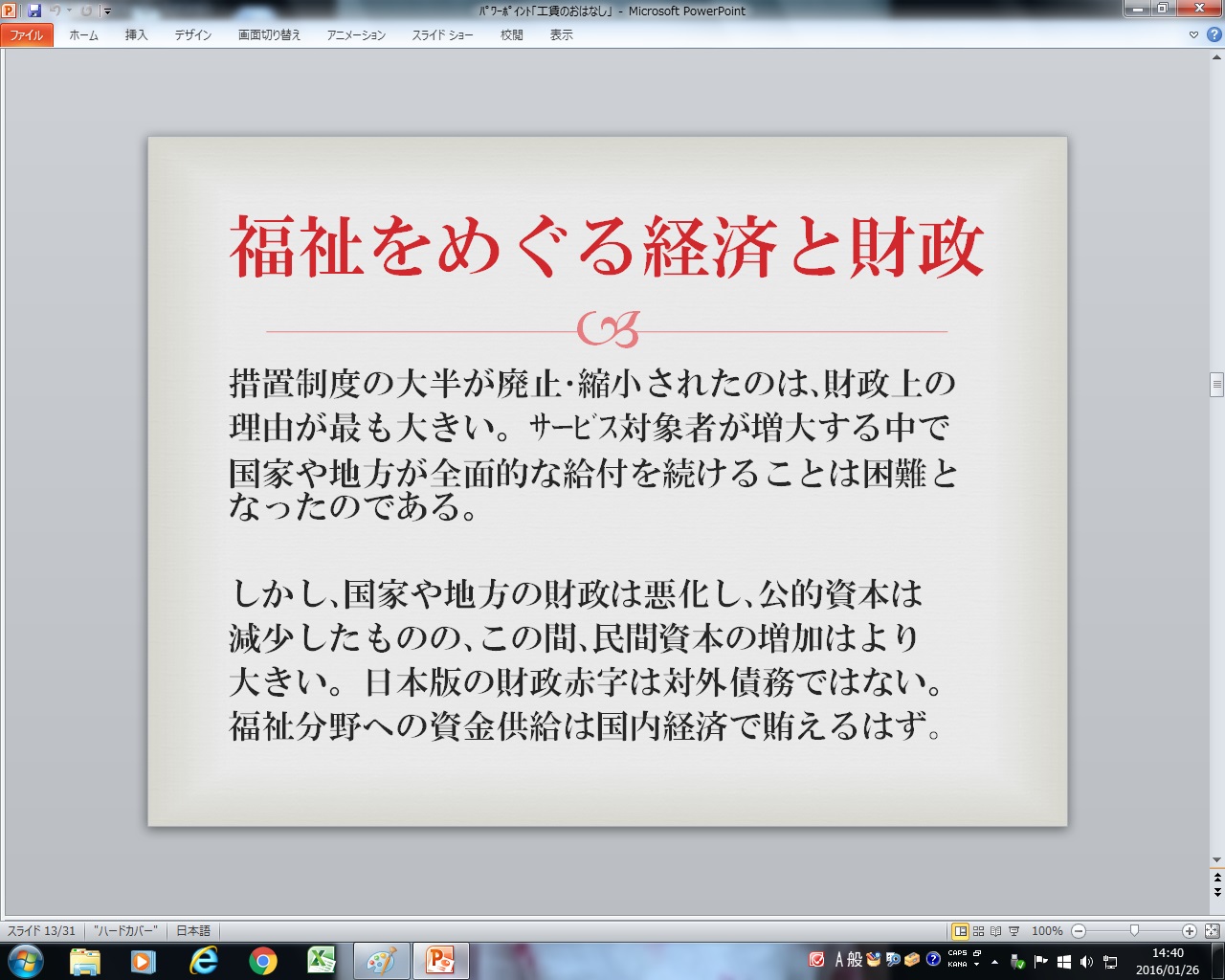
Task: Toggle CAPS lock indicator in language bar
Action: pyautogui.click(x=957, y=954)
